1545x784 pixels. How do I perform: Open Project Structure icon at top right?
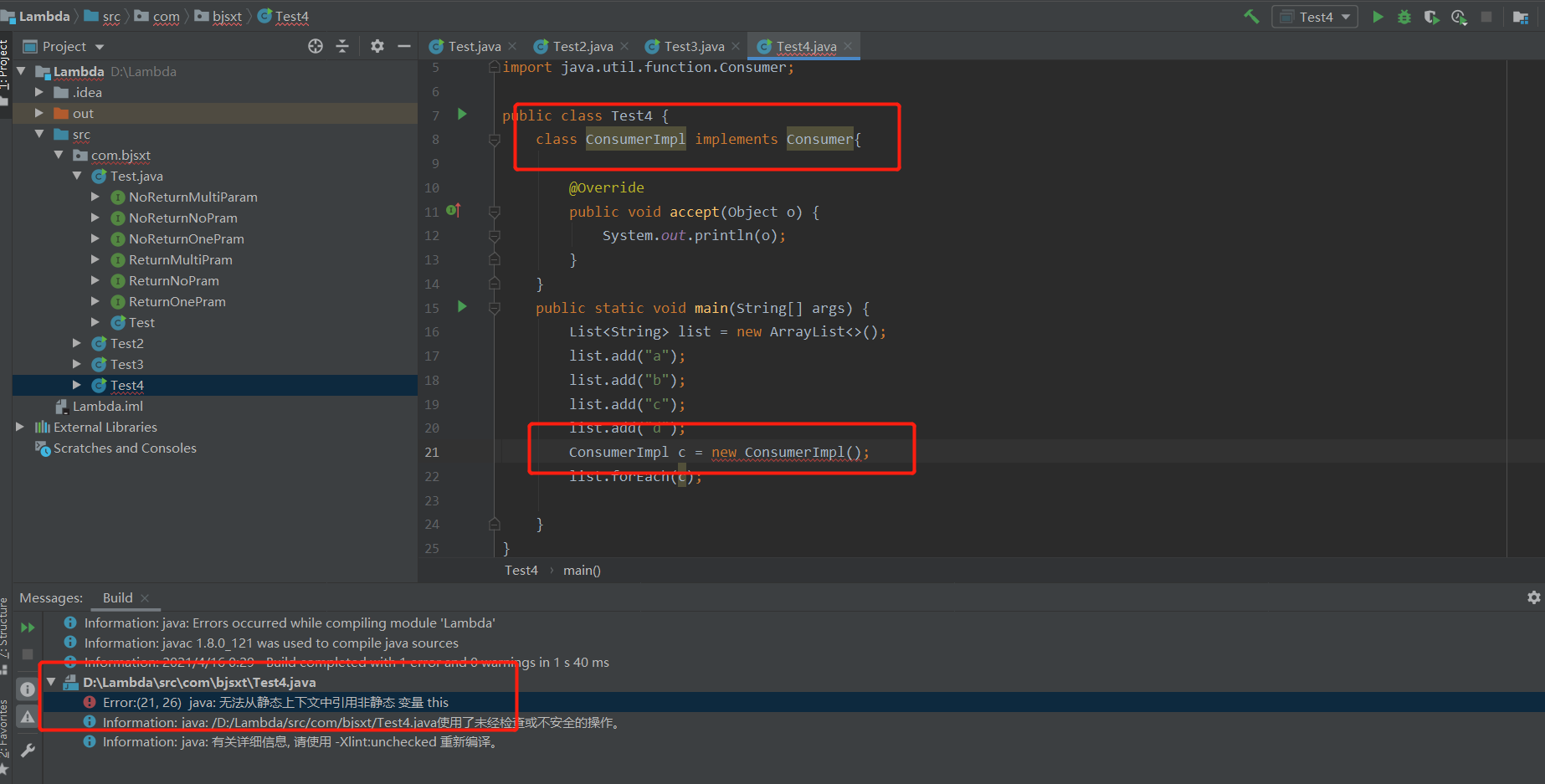[1521, 17]
